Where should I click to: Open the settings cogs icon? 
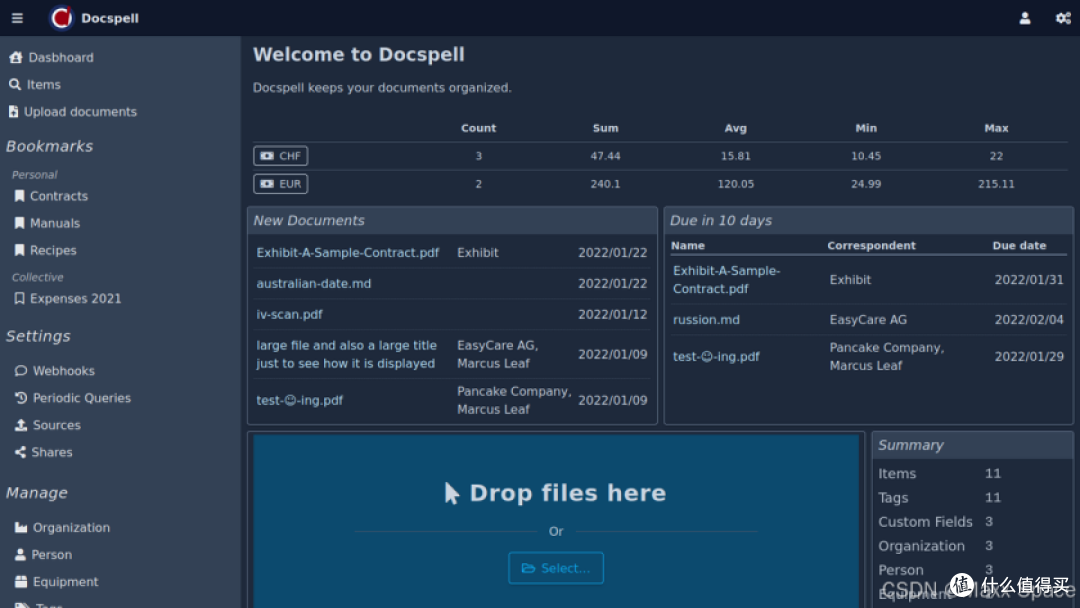[x=1063, y=18]
